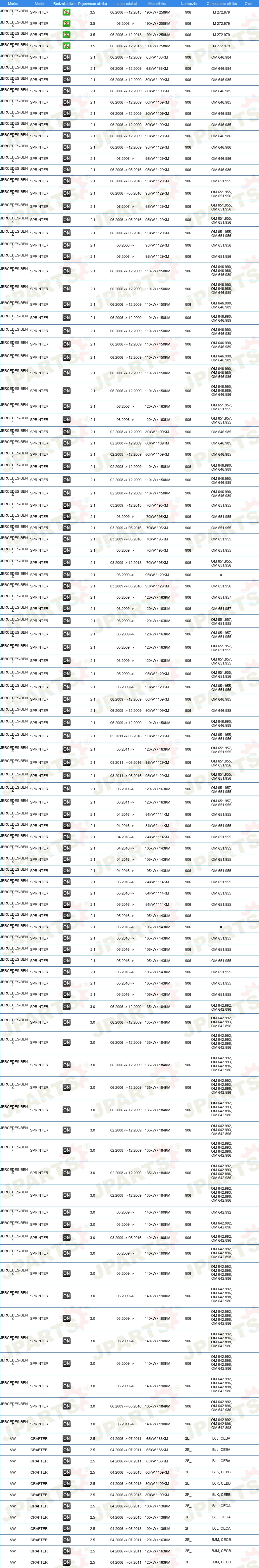259x1568 pixels.
Task: Click the Lata produkcji column header
Action: [126, 4]
